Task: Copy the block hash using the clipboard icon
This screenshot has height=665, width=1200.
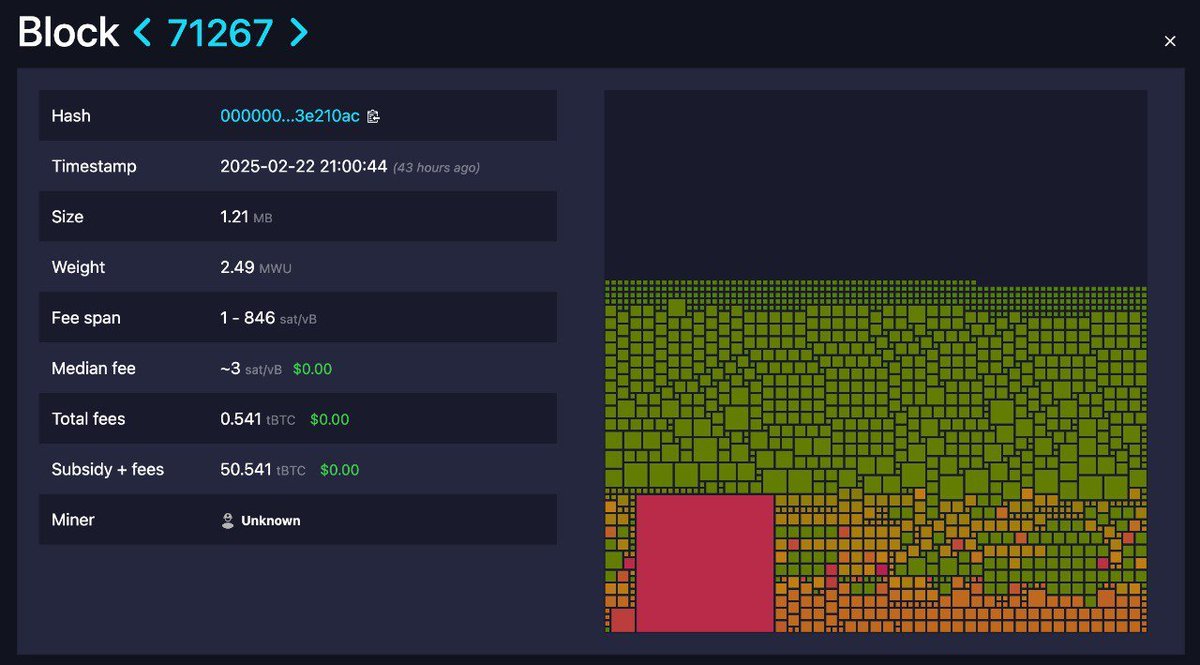Action: click(x=372, y=115)
